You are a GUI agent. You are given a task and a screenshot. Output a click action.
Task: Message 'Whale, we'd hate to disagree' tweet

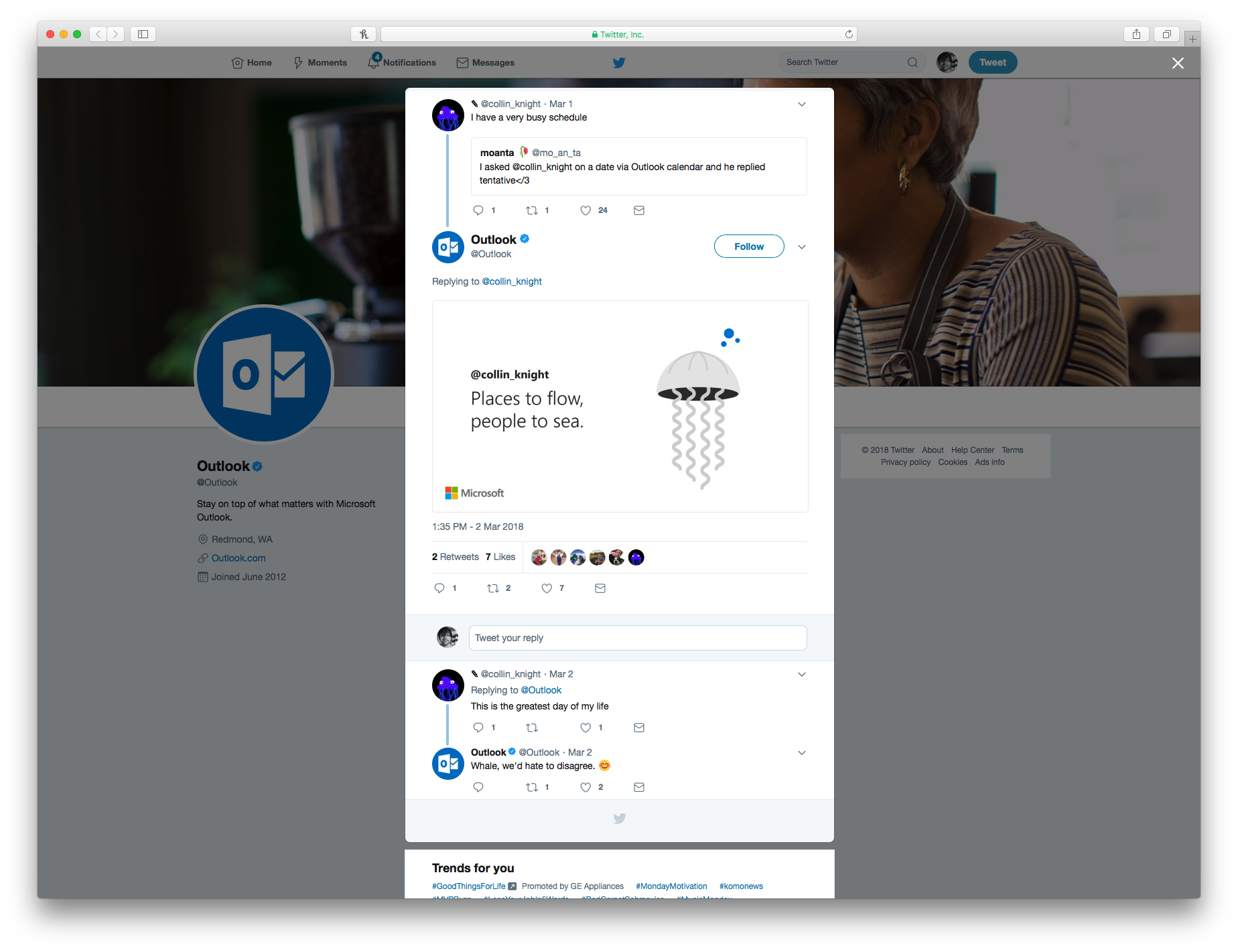click(x=639, y=787)
